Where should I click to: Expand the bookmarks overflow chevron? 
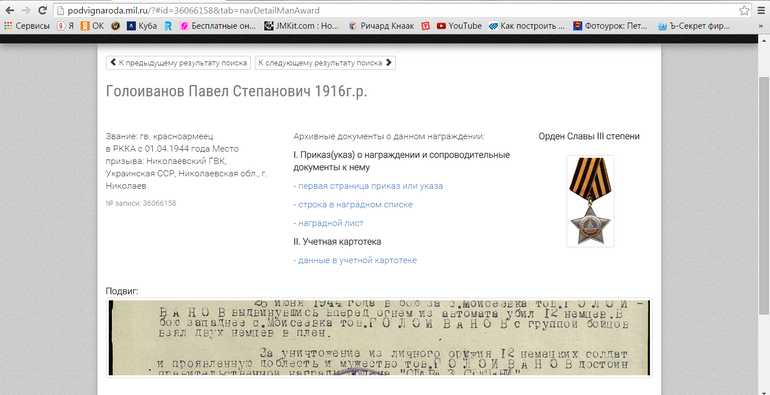click(761, 26)
